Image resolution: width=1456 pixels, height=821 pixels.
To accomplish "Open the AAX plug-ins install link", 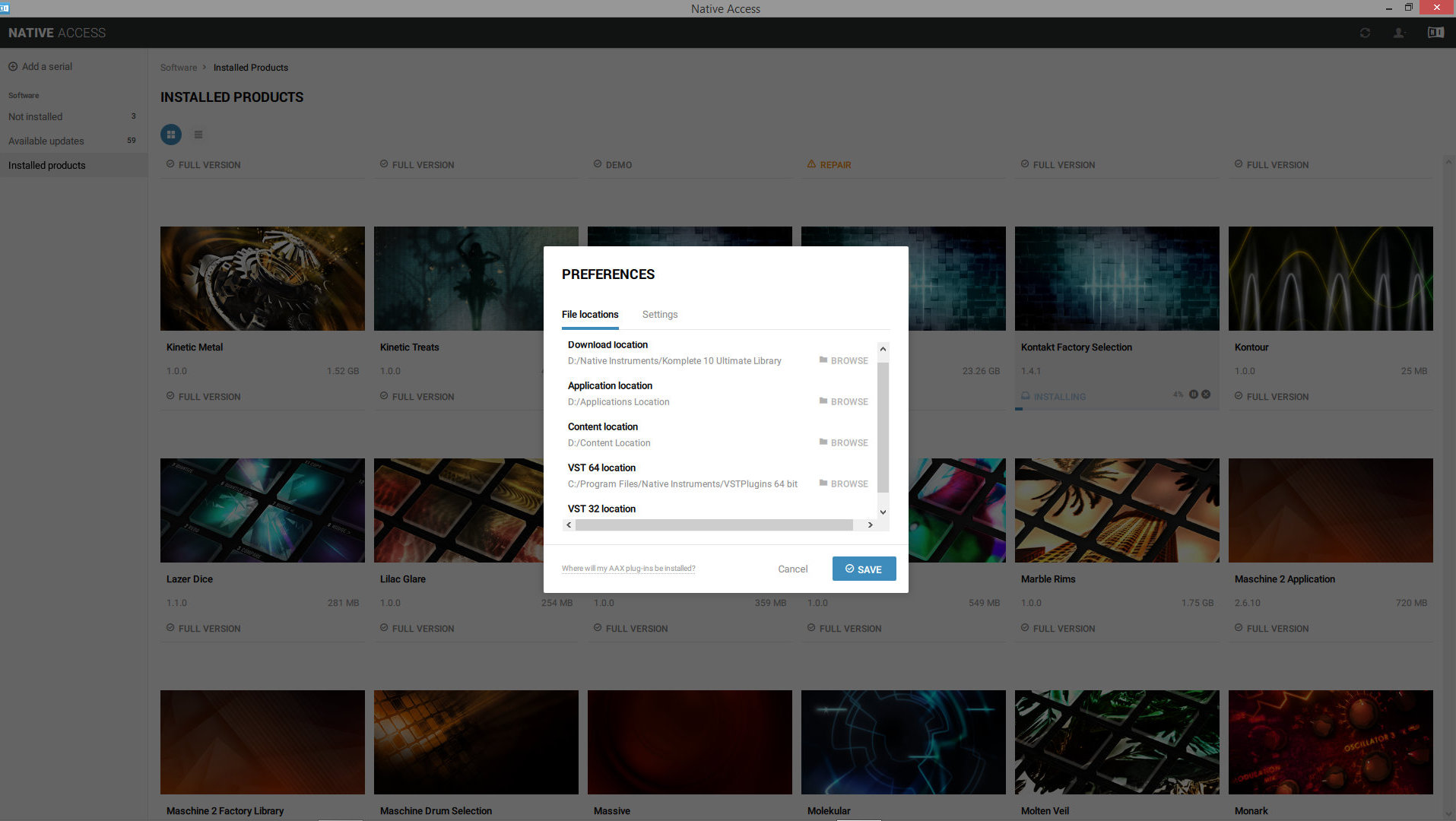I will [x=628, y=568].
